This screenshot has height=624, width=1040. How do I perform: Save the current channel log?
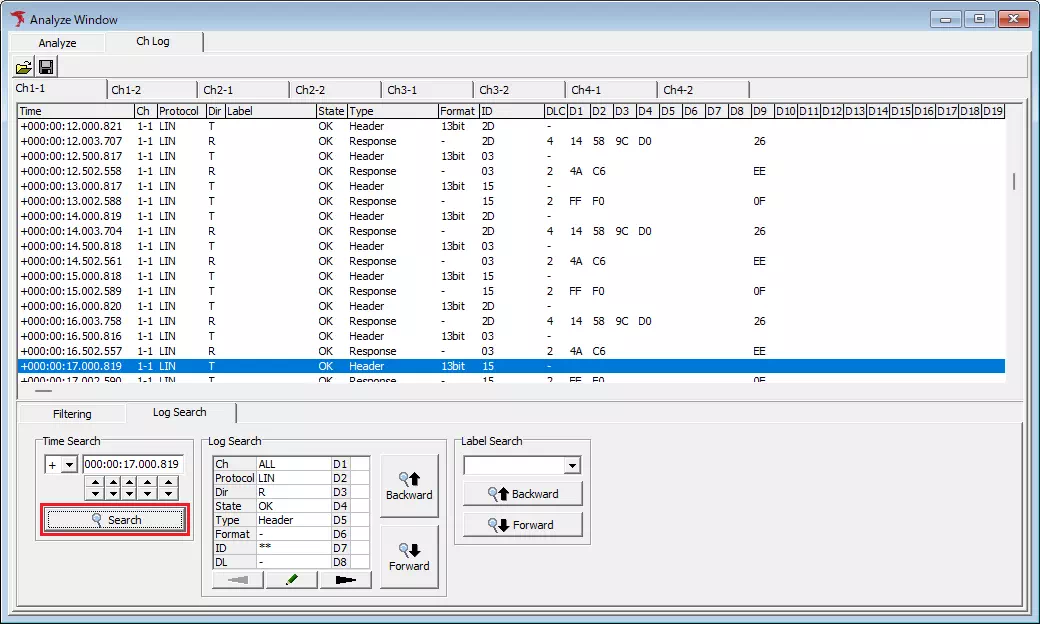click(x=46, y=65)
